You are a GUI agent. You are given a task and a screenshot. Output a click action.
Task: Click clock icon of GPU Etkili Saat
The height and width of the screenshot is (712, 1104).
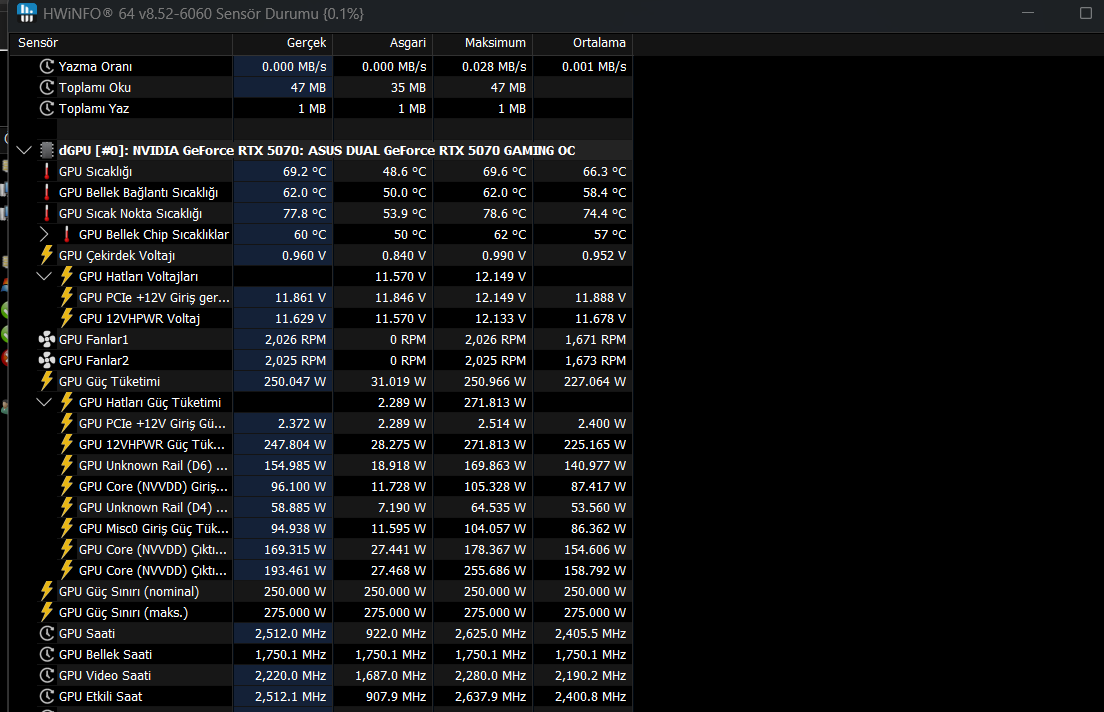(x=46, y=697)
